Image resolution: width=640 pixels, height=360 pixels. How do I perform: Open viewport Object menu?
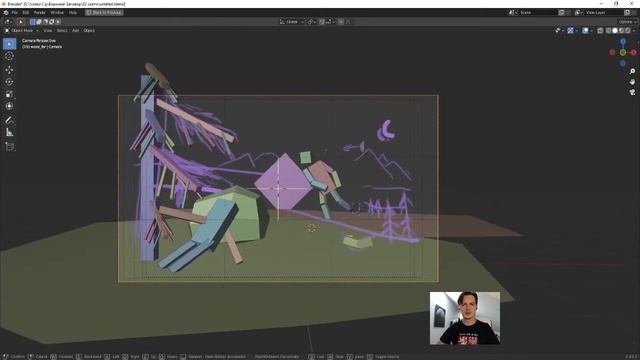coord(89,31)
